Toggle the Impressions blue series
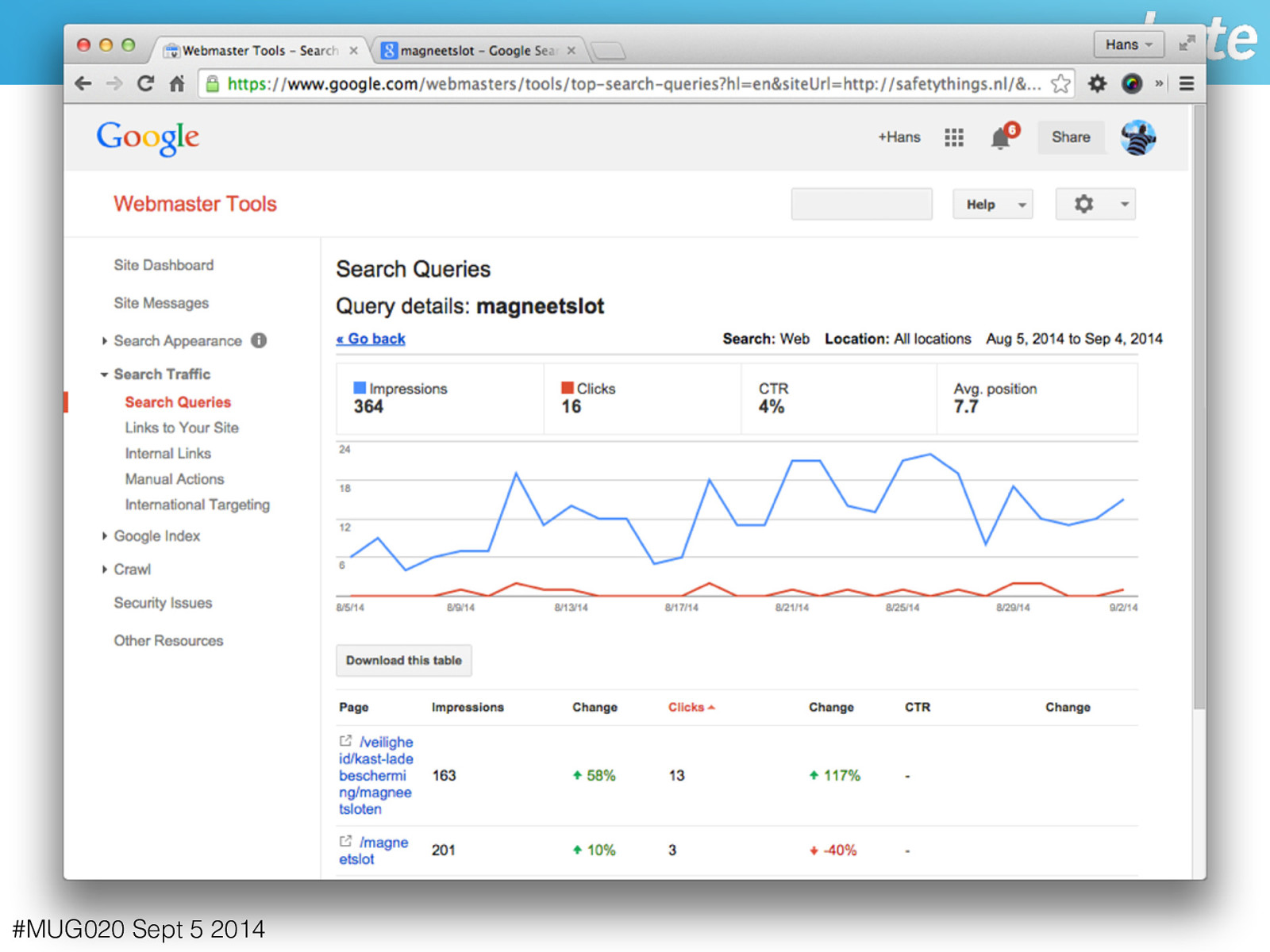The height and width of the screenshot is (952, 1270). pos(360,388)
